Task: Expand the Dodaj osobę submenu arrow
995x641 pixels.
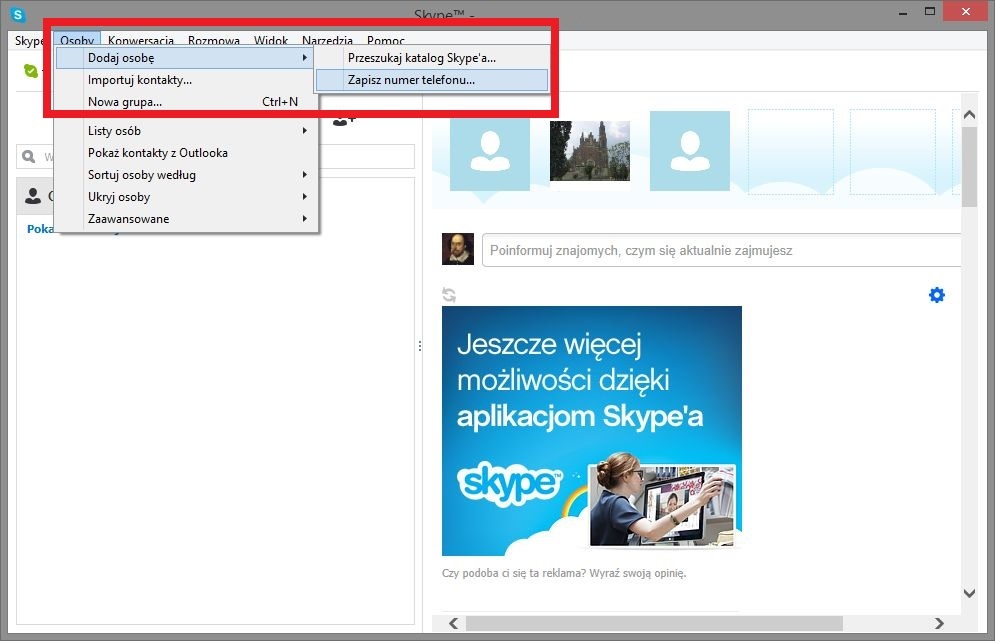Action: [x=305, y=58]
